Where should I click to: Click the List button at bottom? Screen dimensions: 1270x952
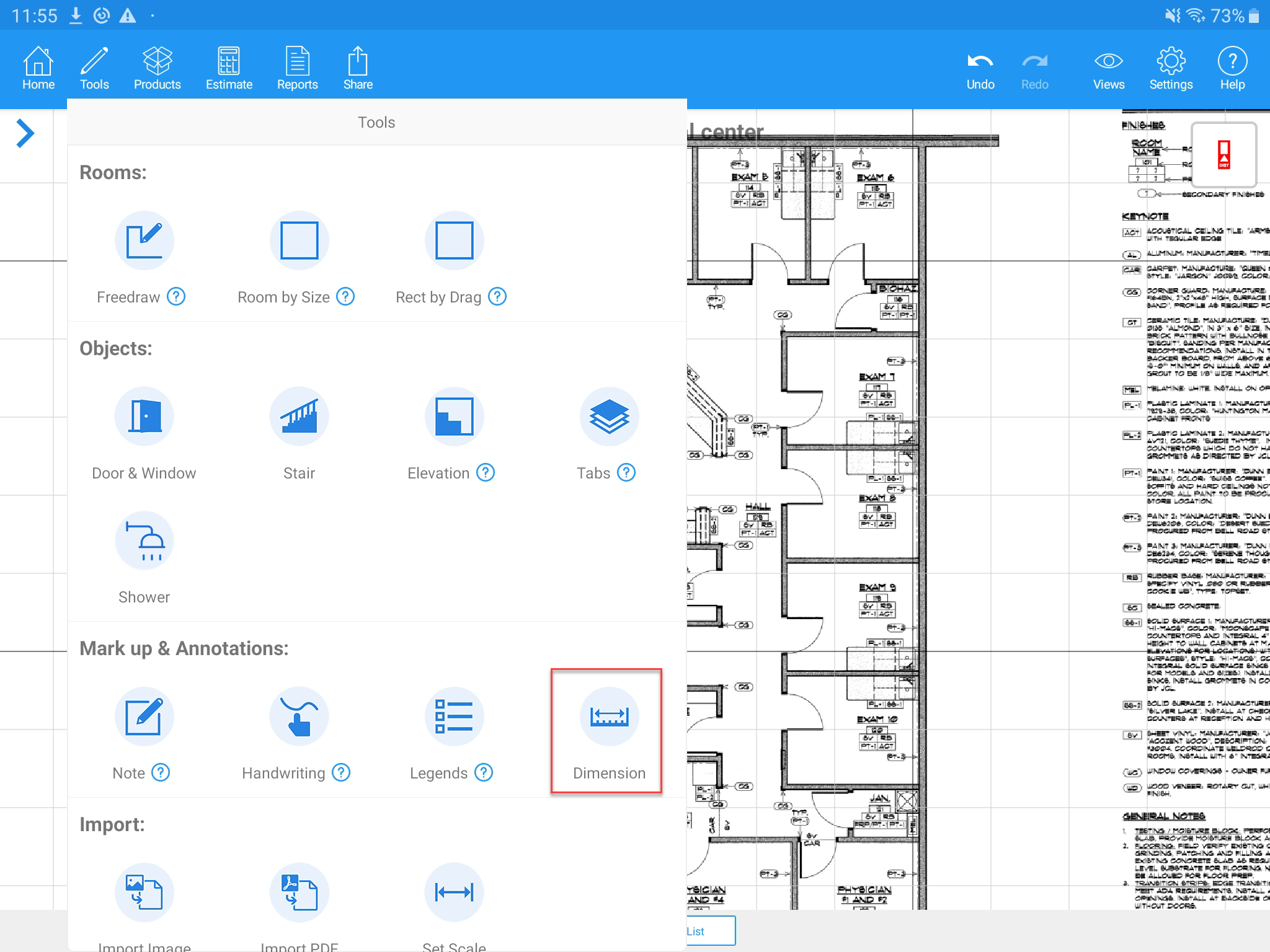coord(710,931)
